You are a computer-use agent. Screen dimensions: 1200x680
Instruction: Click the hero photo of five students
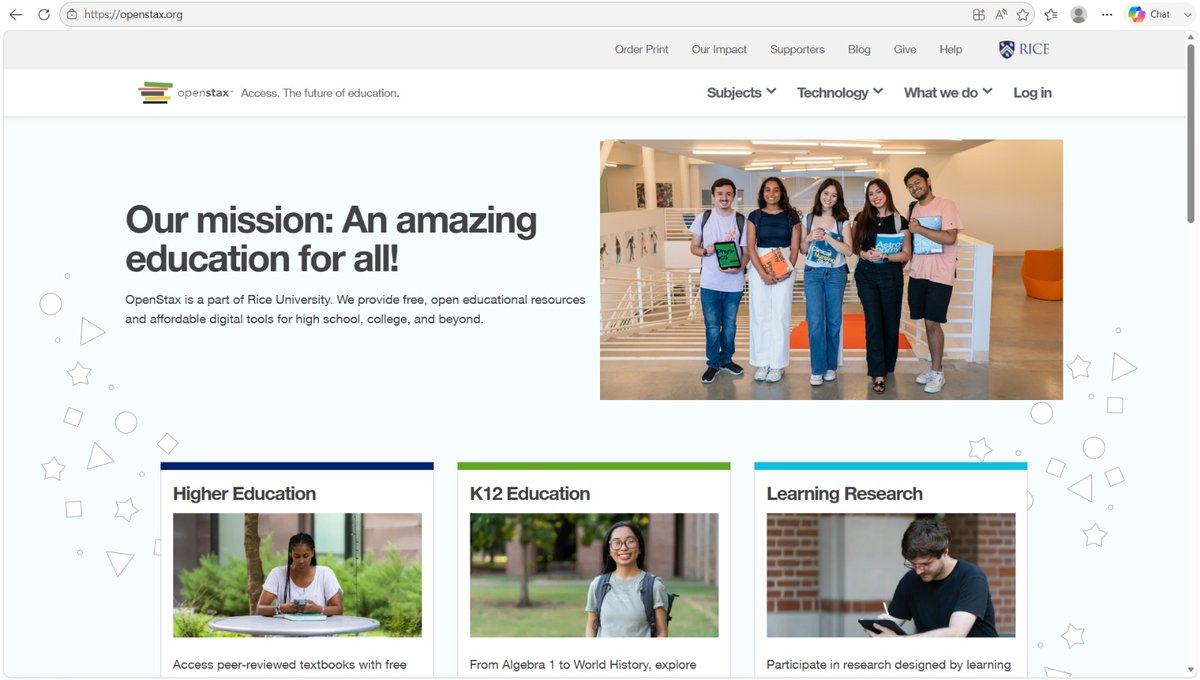(x=831, y=269)
